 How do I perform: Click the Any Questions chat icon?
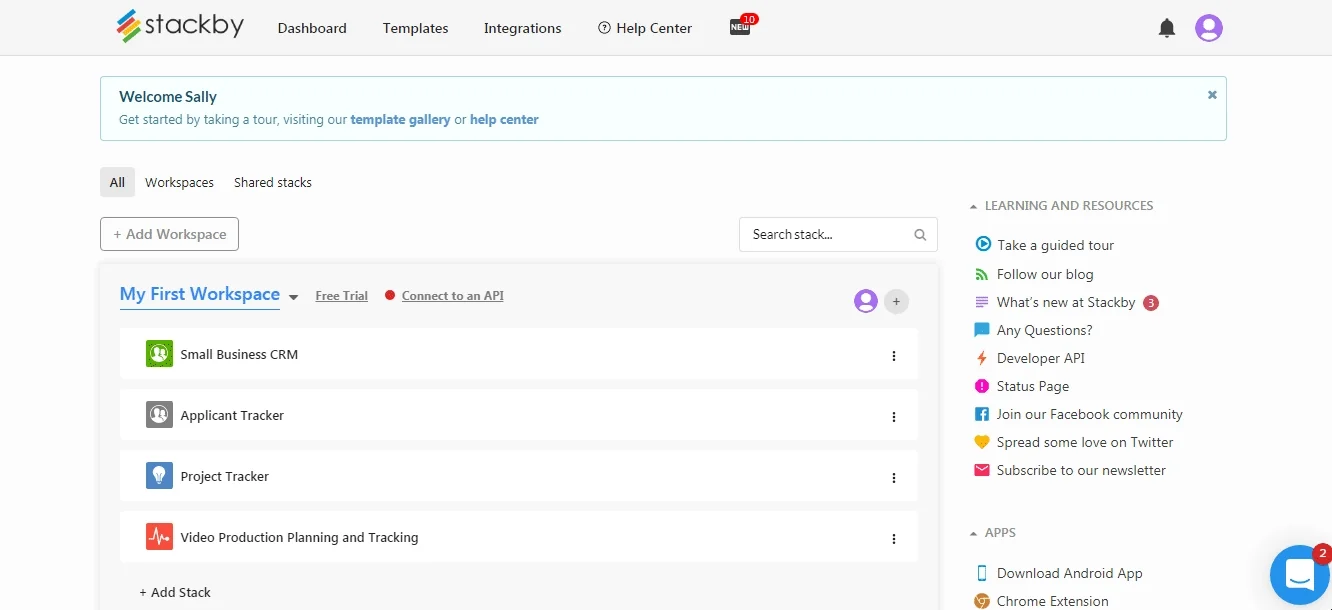click(982, 330)
